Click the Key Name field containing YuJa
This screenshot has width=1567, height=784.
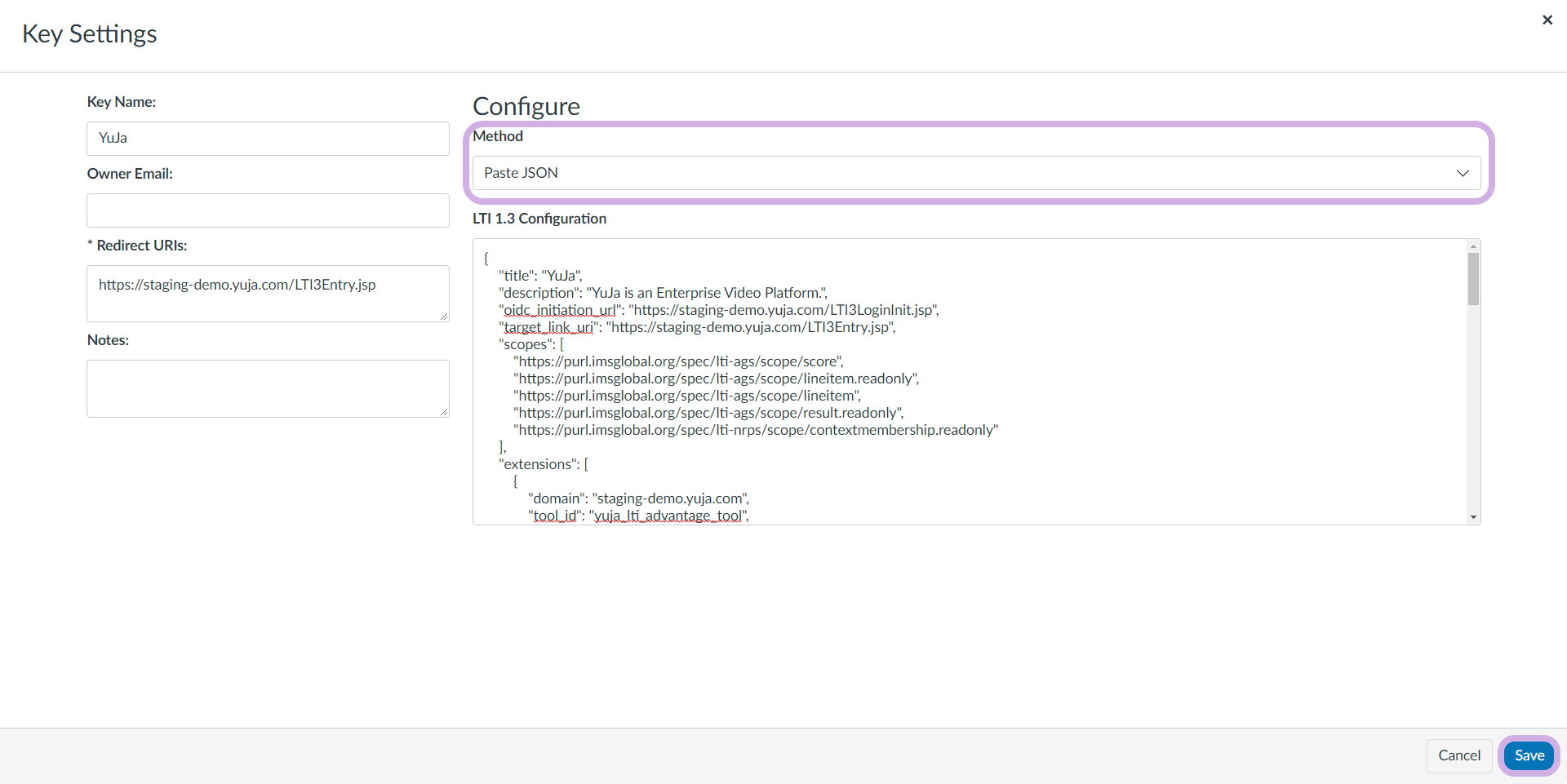[x=268, y=139]
